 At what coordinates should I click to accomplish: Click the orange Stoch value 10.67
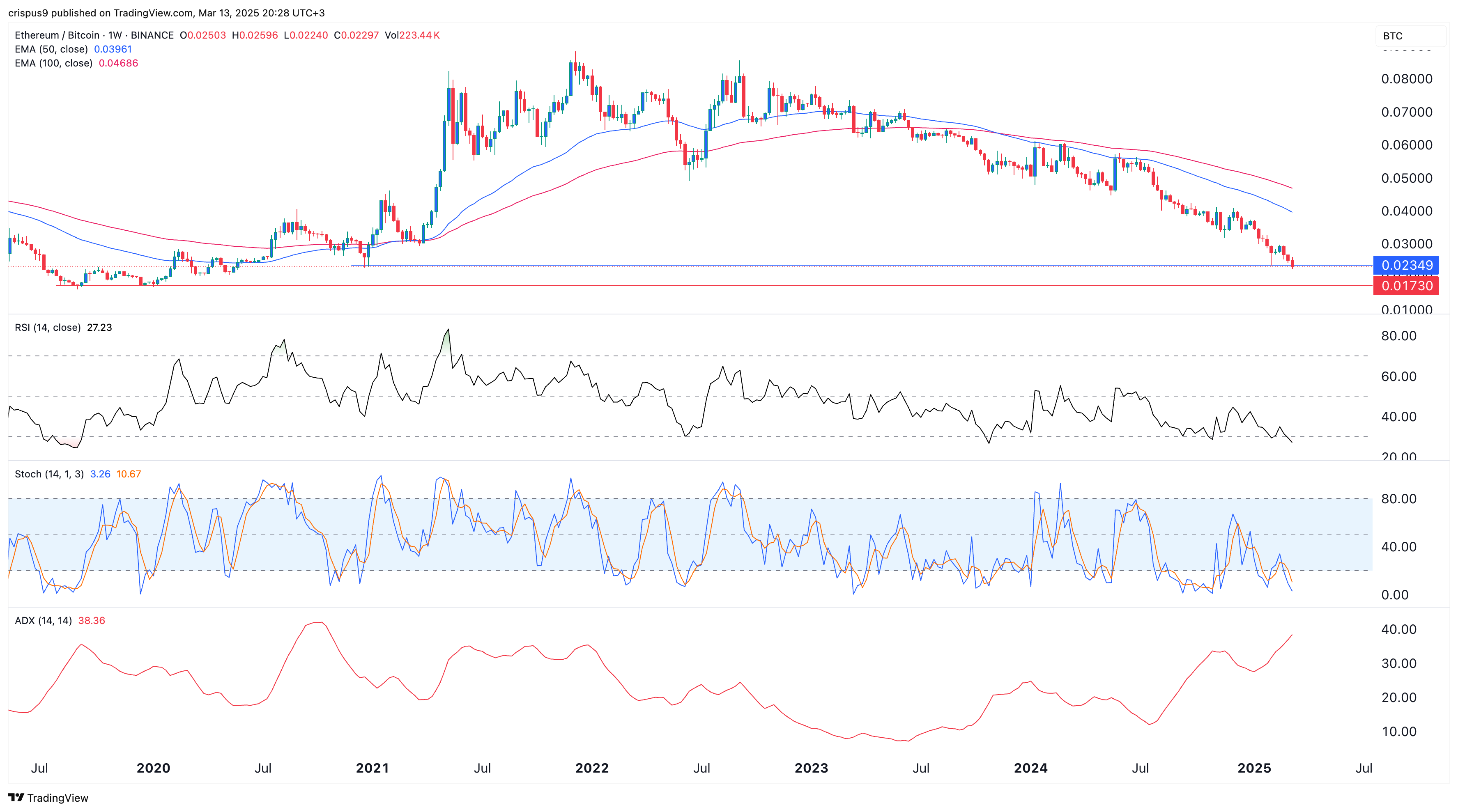click(x=129, y=474)
